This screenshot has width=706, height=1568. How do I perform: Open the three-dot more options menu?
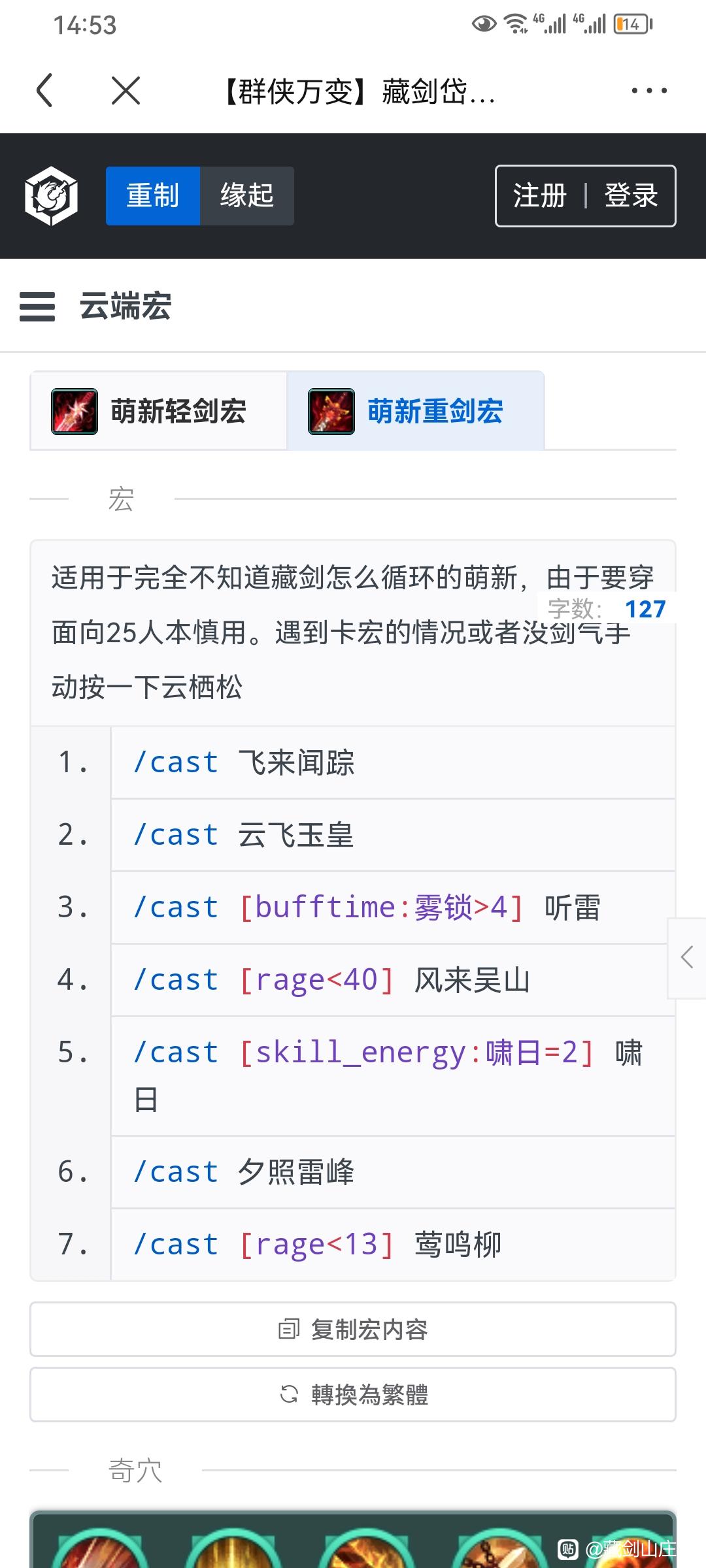pos(649,90)
